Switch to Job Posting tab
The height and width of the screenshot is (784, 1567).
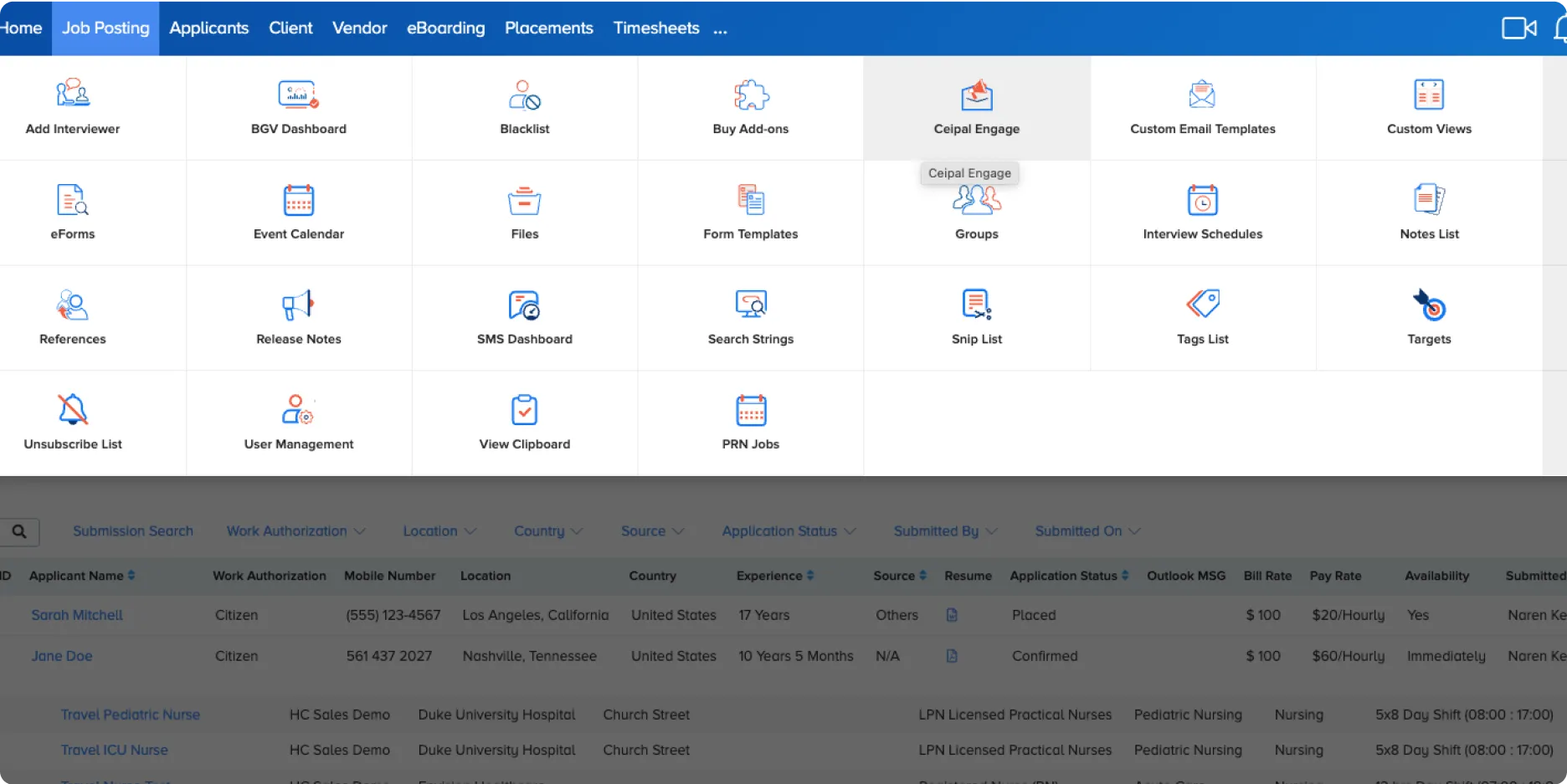pos(105,28)
